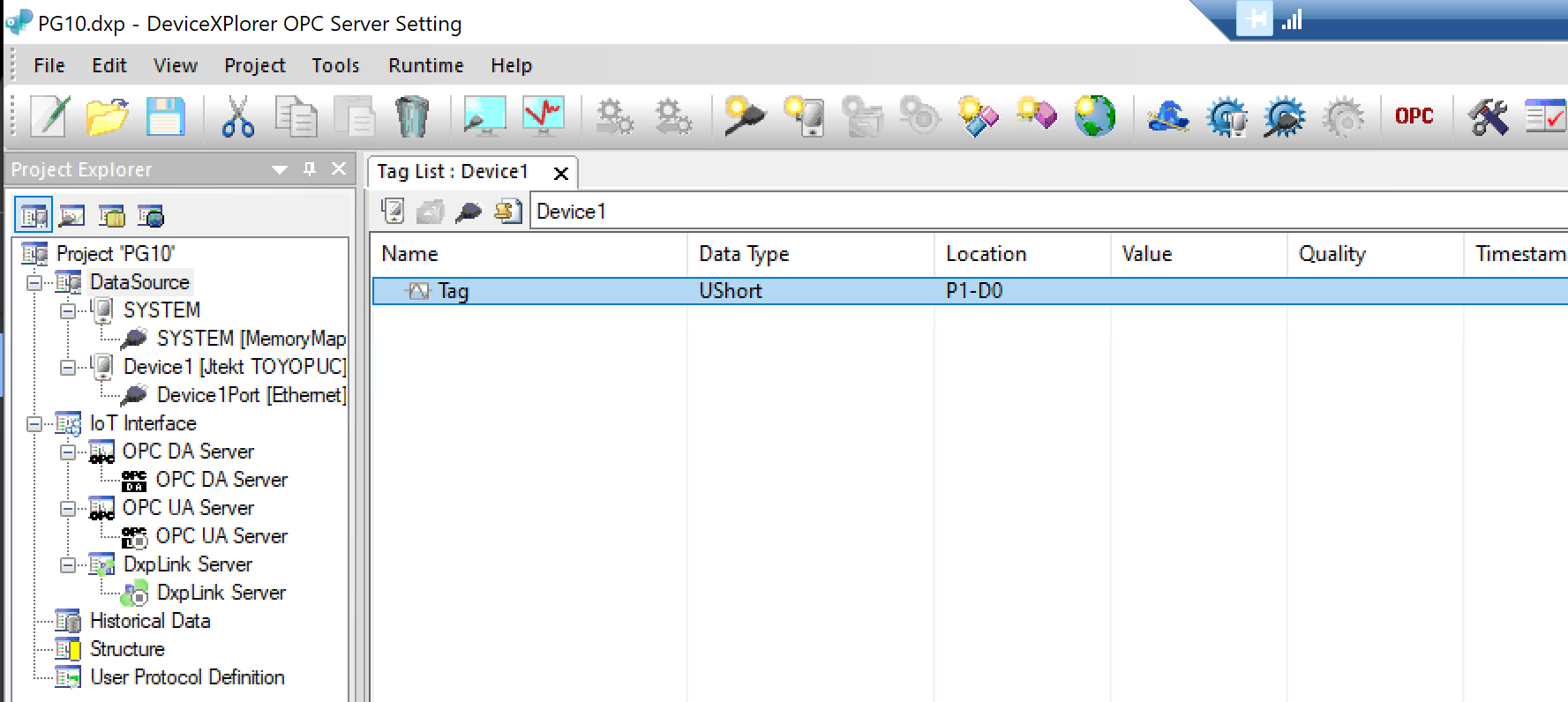Click the open folder toolbar icon
The height and width of the screenshot is (702, 1568).
pyautogui.click(x=107, y=116)
